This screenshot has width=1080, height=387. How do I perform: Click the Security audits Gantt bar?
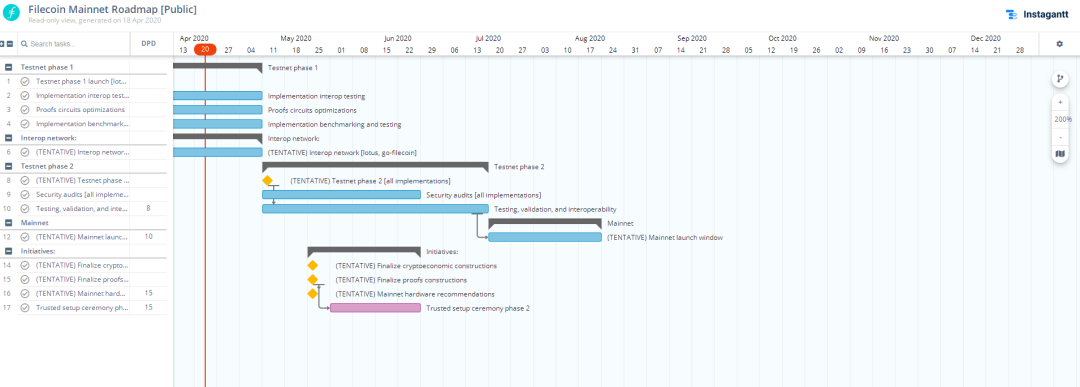(x=342, y=195)
